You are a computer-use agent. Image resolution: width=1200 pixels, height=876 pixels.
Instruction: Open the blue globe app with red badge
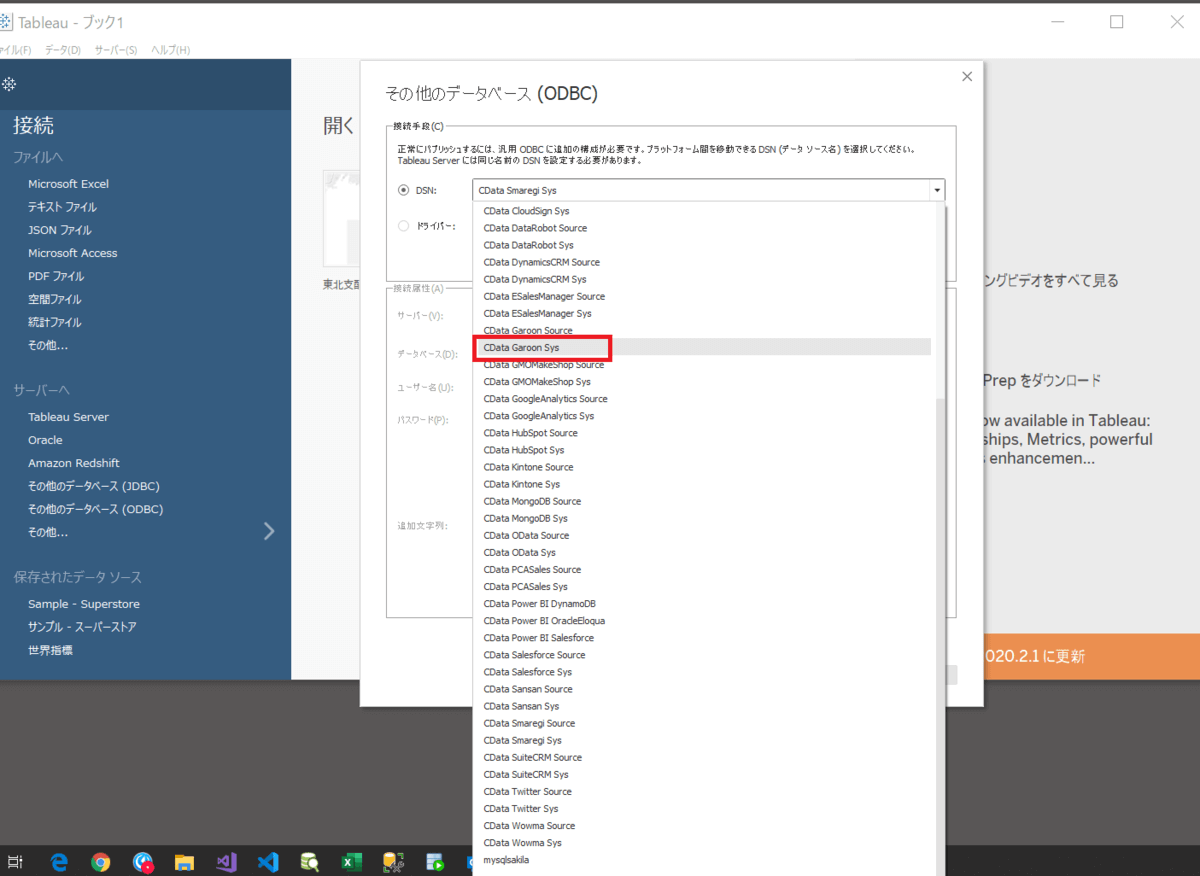(143, 861)
